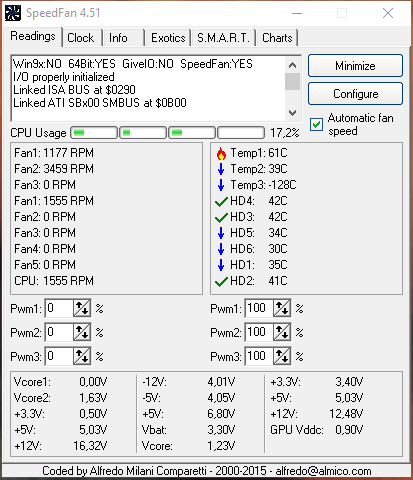Click the left Pwm2 spinner arrows
The width and height of the screenshot is (413, 480).
click(x=82, y=332)
